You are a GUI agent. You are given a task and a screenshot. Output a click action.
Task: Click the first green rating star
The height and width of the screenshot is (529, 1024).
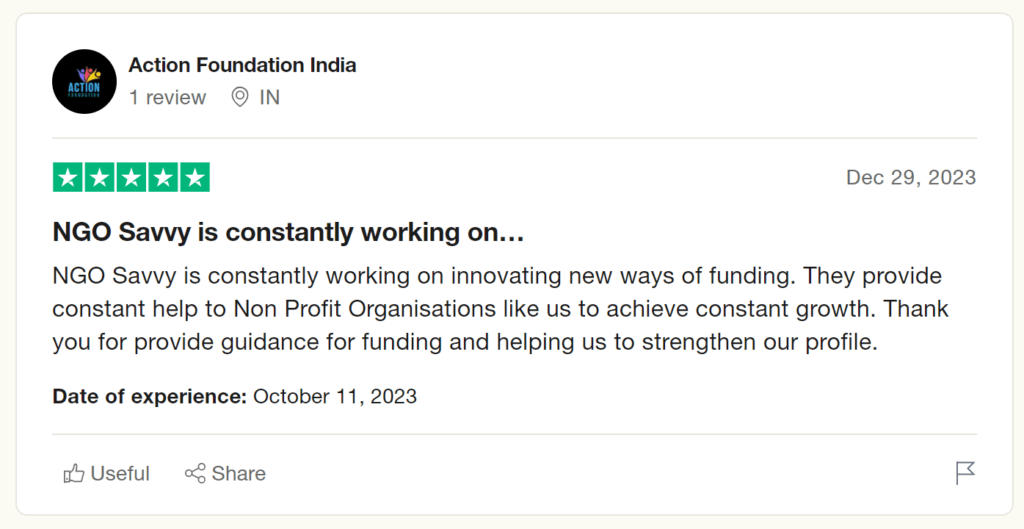pos(68,177)
